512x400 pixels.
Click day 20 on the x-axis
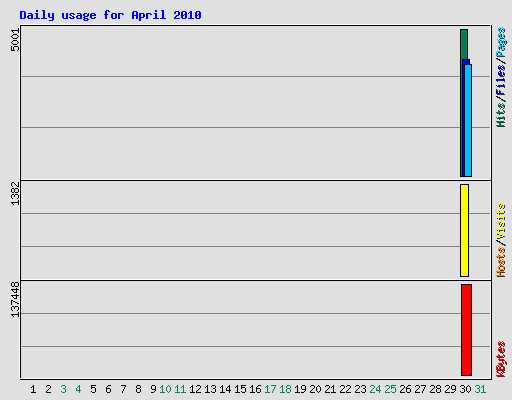[x=315, y=389]
